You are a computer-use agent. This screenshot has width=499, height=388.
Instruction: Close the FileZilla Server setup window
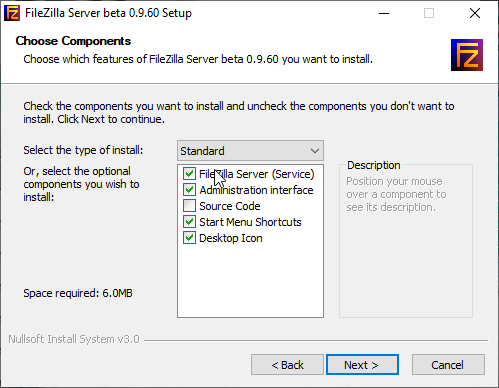pos(475,13)
